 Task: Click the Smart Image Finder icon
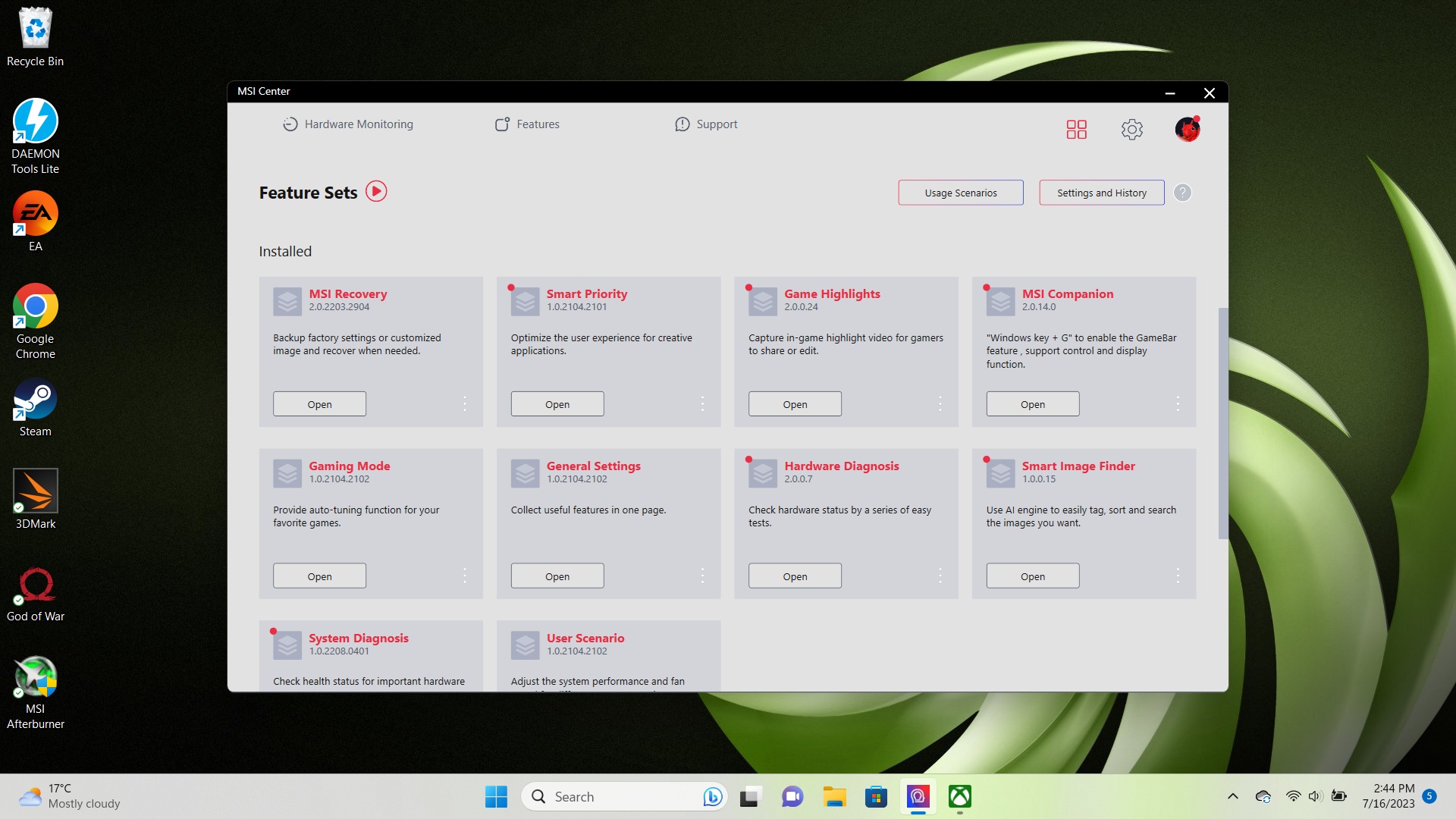(x=1000, y=473)
